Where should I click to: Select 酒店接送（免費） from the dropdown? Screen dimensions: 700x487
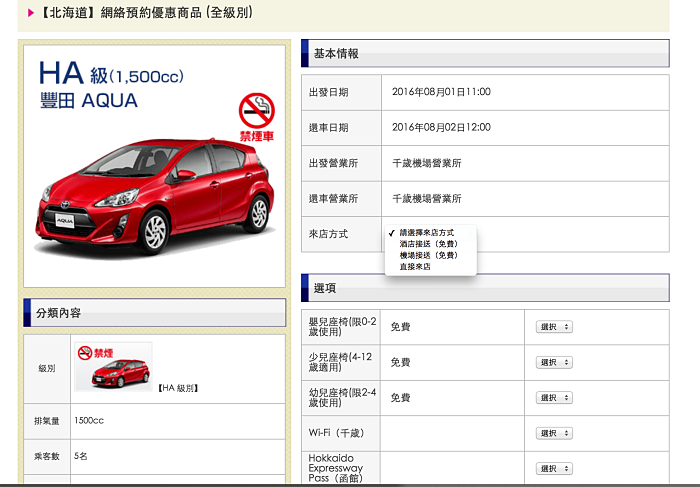(429, 244)
